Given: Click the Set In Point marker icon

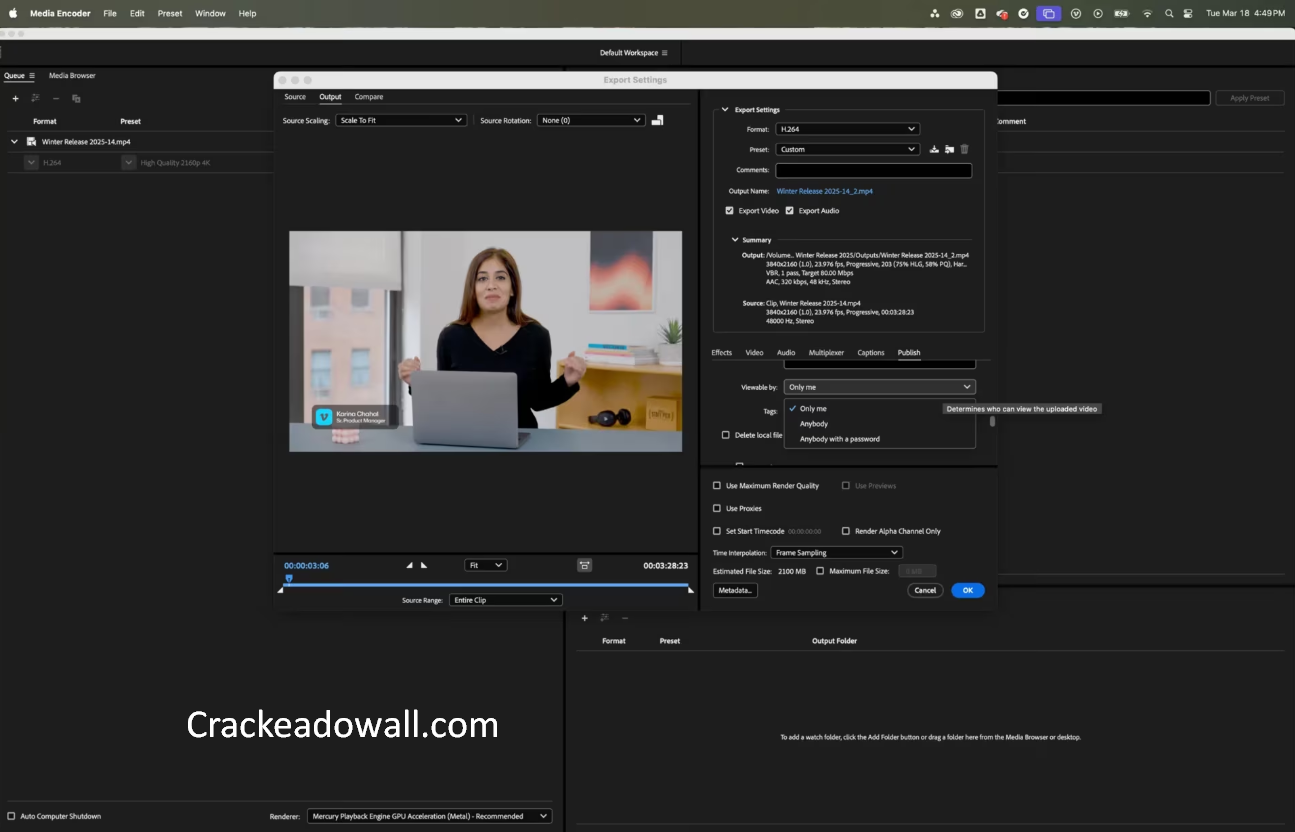Looking at the screenshot, I should [410, 565].
